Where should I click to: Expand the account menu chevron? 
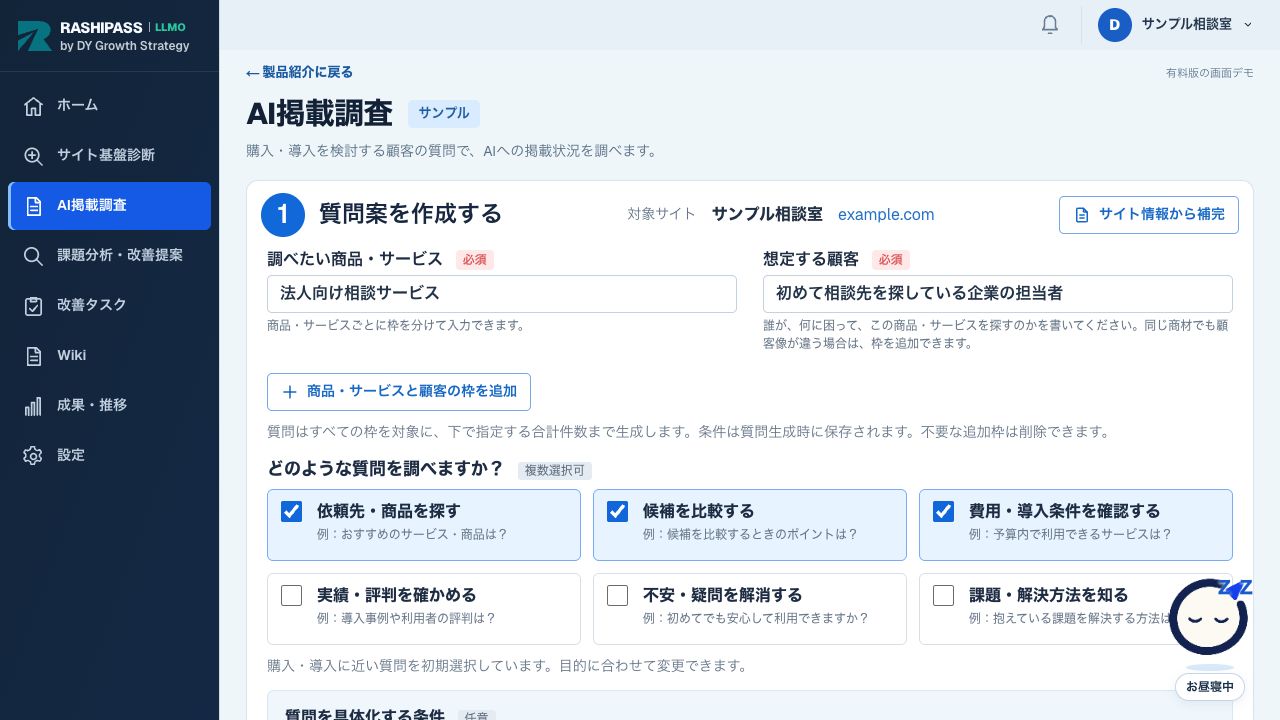(x=1247, y=24)
